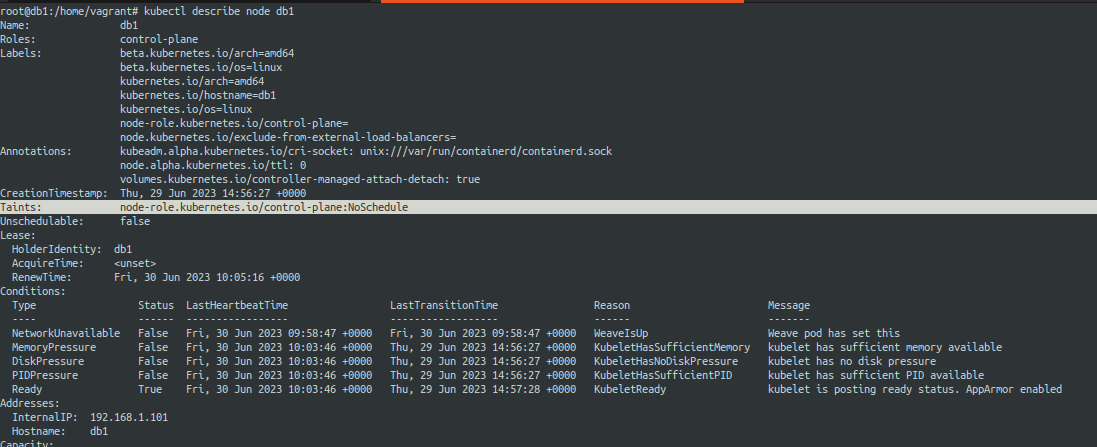Click the Weave pod has set this message
Screen dimensions: 1097x447
(833, 333)
